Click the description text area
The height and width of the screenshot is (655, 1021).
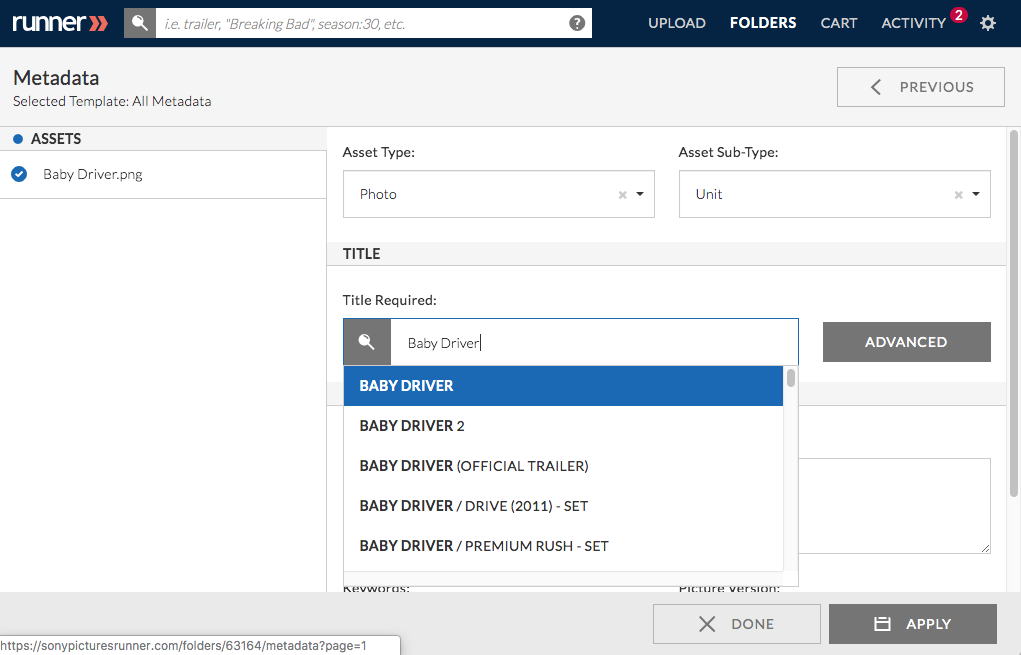(x=895, y=506)
